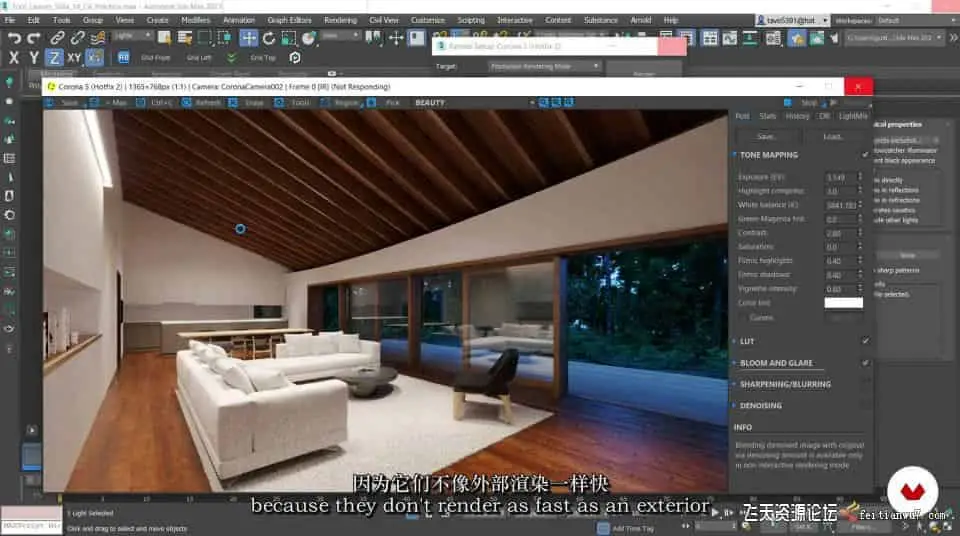Click the Undo arrow in main toolbar
The width and height of the screenshot is (960, 536).
[x=13, y=38]
